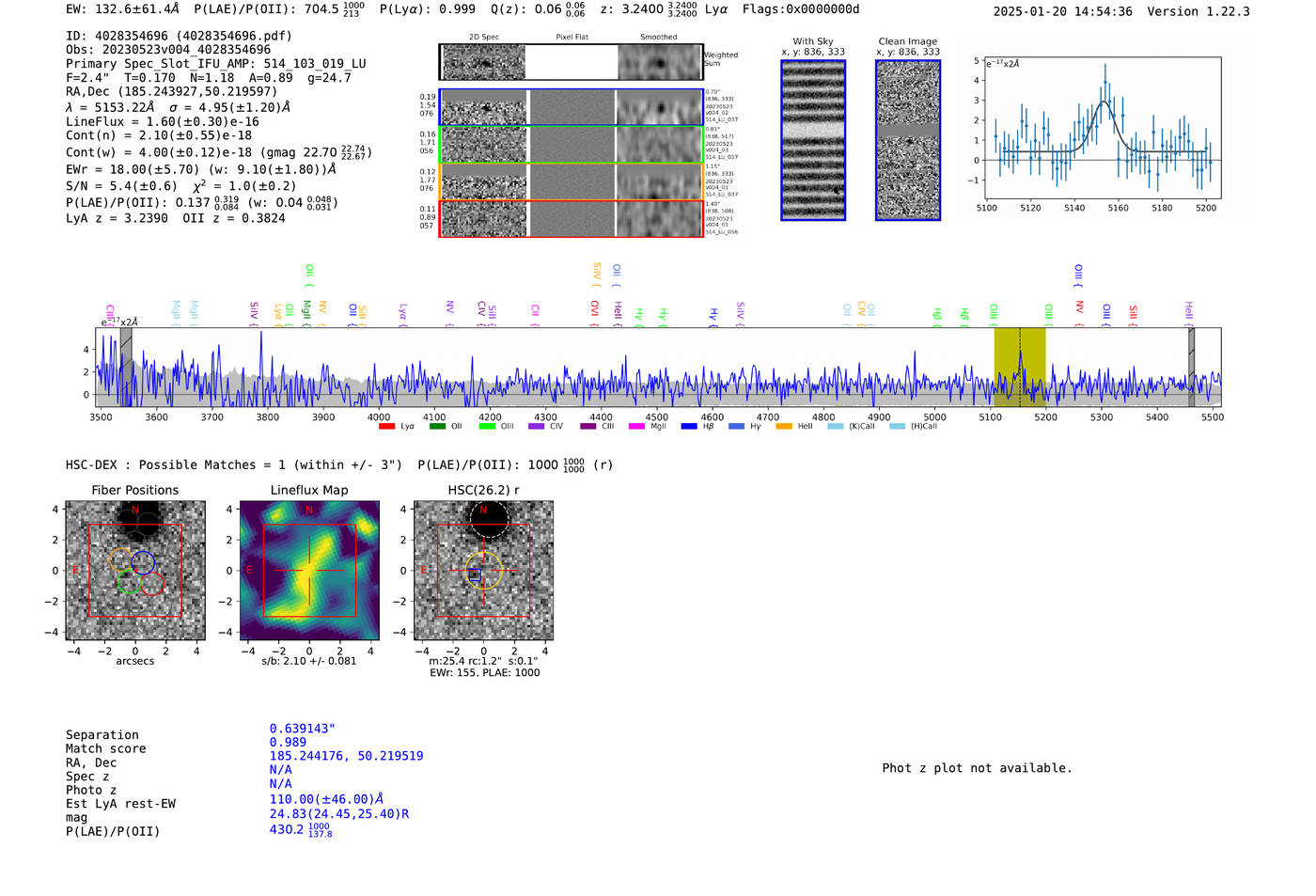Image resolution: width=1316 pixels, height=896 pixels.
Task: Select the yellow aperture circle in HSC image
Action: (x=484, y=571)
